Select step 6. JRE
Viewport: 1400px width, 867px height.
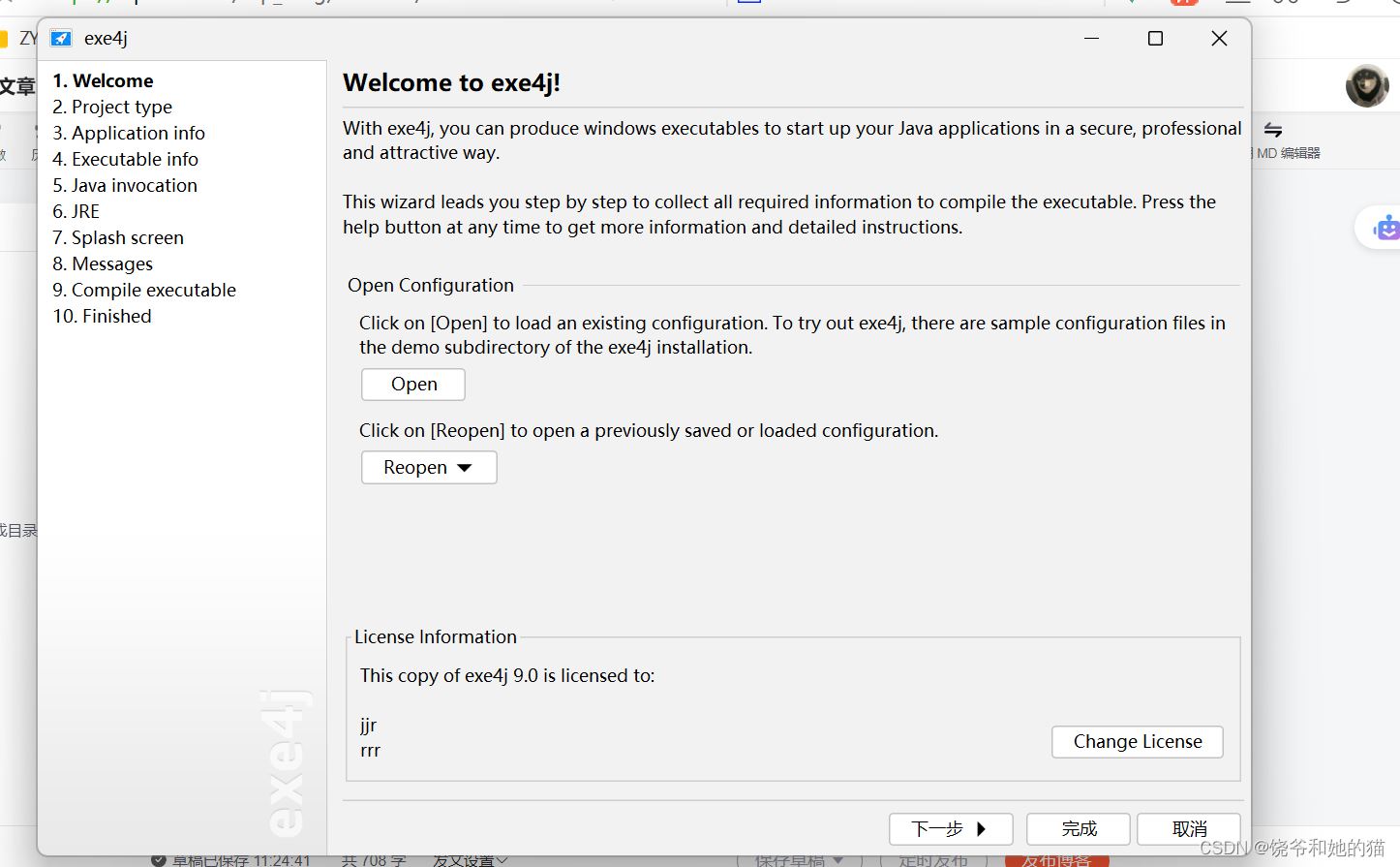tap(76, 211)
